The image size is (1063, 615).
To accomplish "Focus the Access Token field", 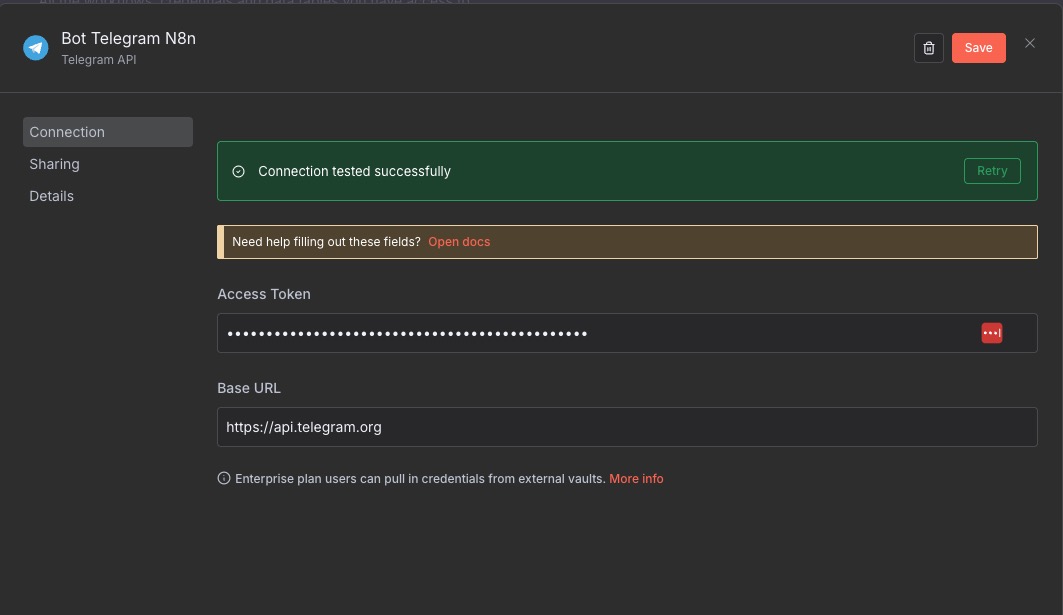I will point(627,333).
